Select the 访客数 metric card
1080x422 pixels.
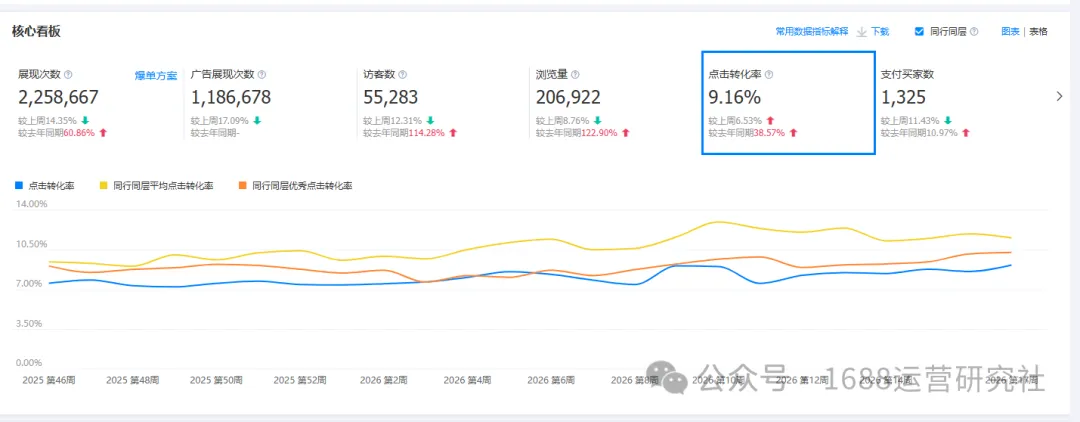(x=443, y=103)
